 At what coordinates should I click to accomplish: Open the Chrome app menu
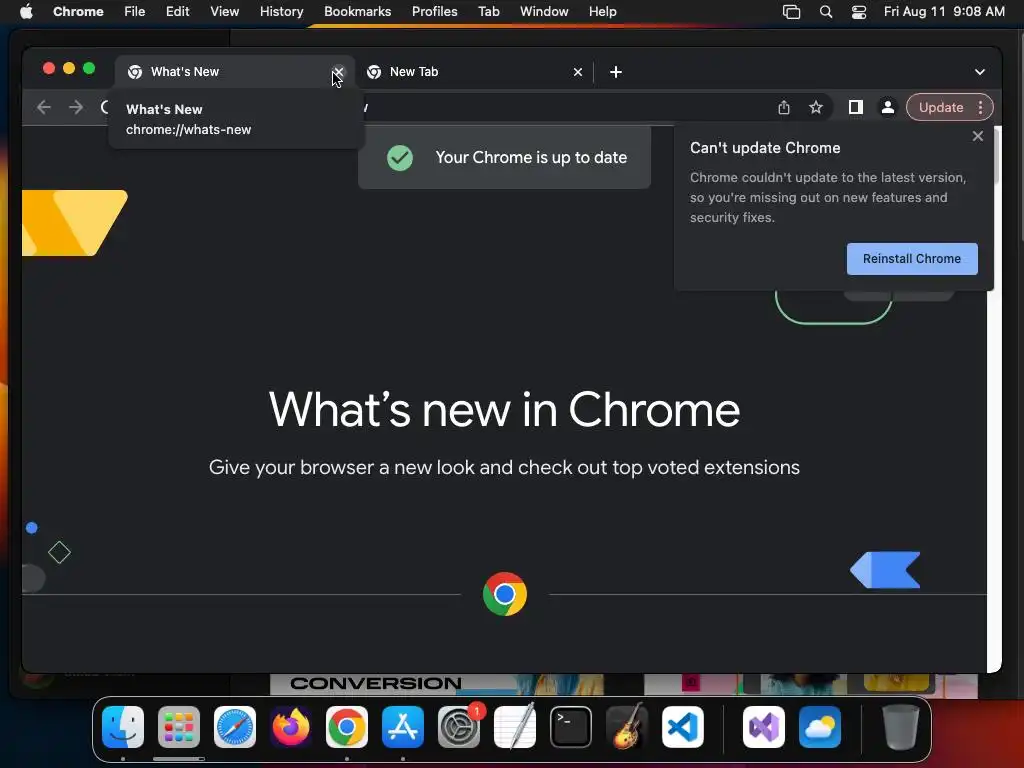coord(78,12)
